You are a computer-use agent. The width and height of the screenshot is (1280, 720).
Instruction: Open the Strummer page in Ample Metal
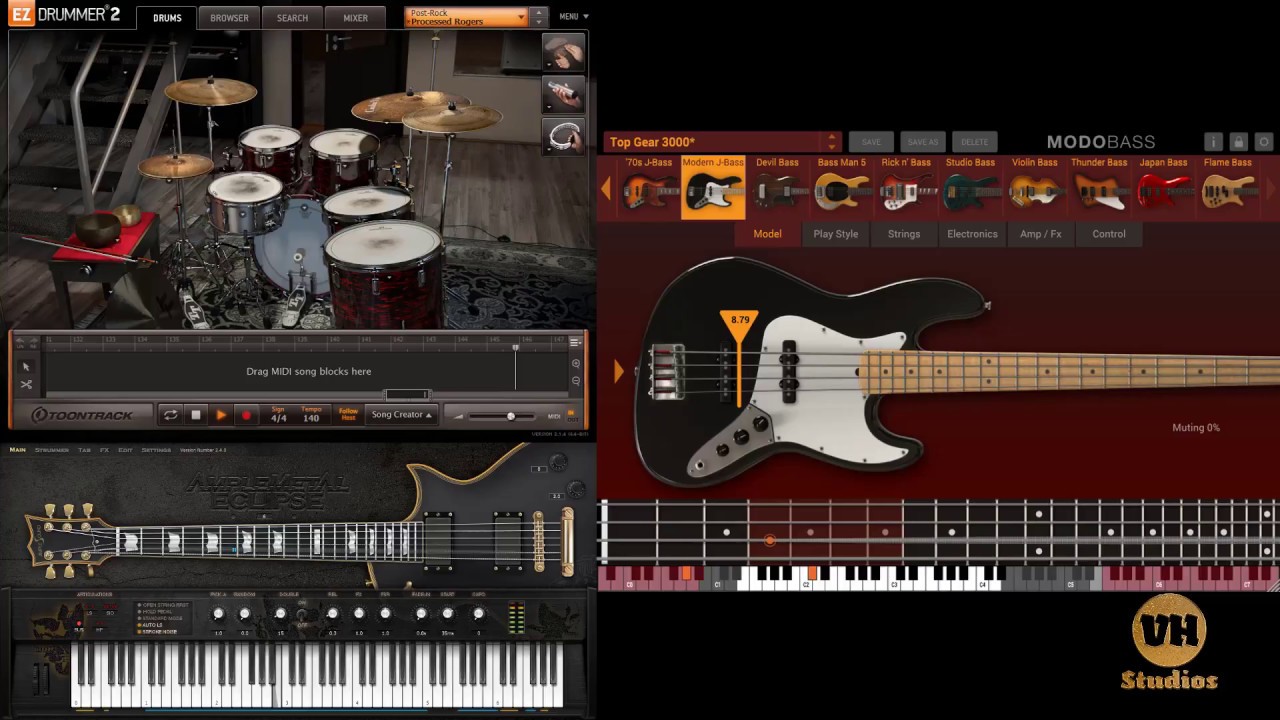pyautogui.click(x=52, y=450)
